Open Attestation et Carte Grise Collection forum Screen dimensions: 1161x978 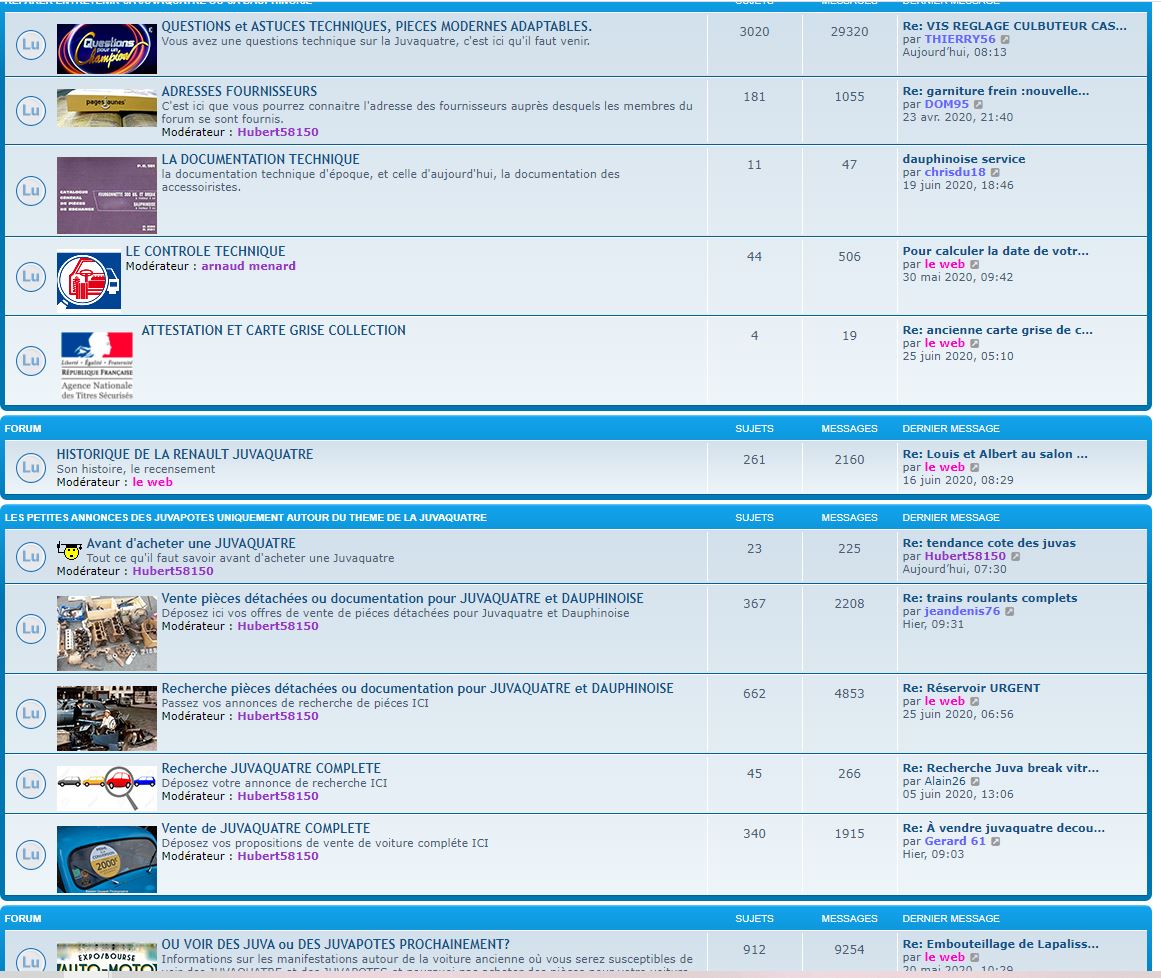tap(273, 331)
